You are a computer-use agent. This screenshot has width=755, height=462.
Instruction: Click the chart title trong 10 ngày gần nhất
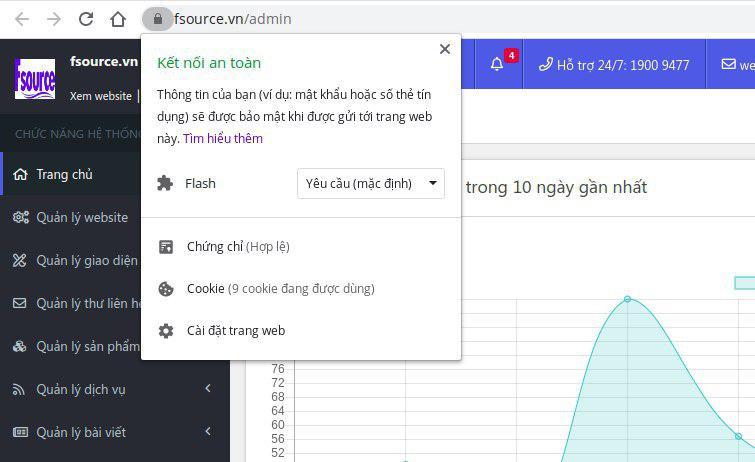556,187
